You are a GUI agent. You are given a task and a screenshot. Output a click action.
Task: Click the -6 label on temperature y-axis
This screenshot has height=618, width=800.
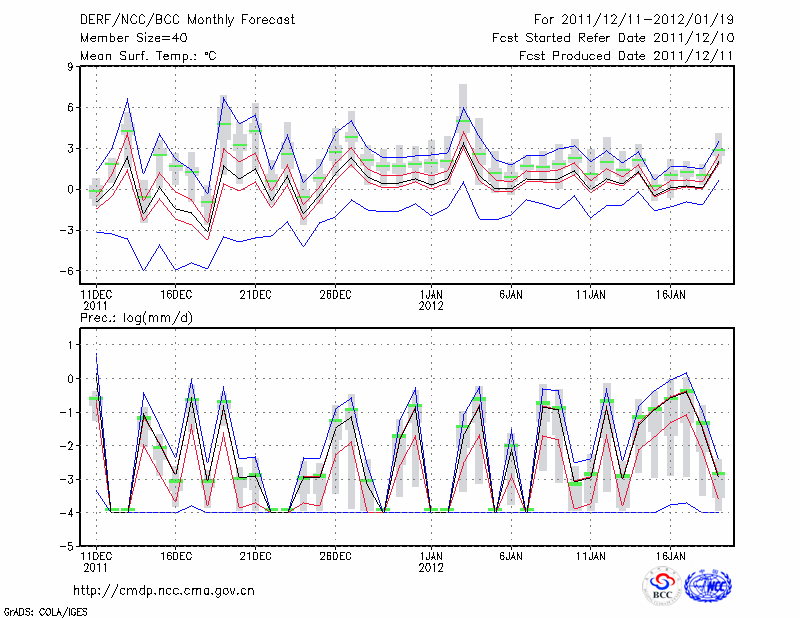click(x=66, y=271)
